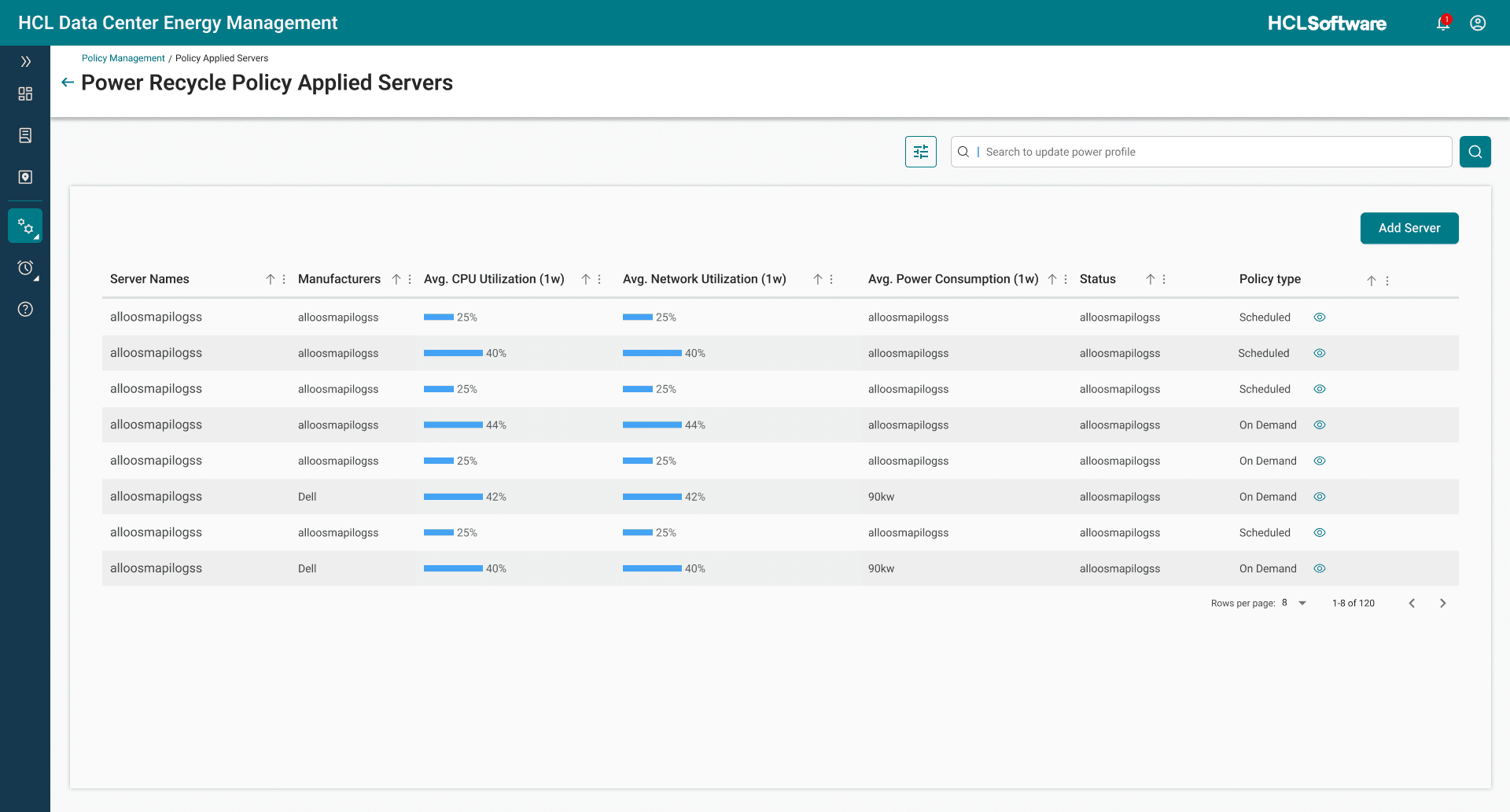View details eye icon in third row Scheduled
Viewport: 1510px width, 812px height.
(1320, 389)
